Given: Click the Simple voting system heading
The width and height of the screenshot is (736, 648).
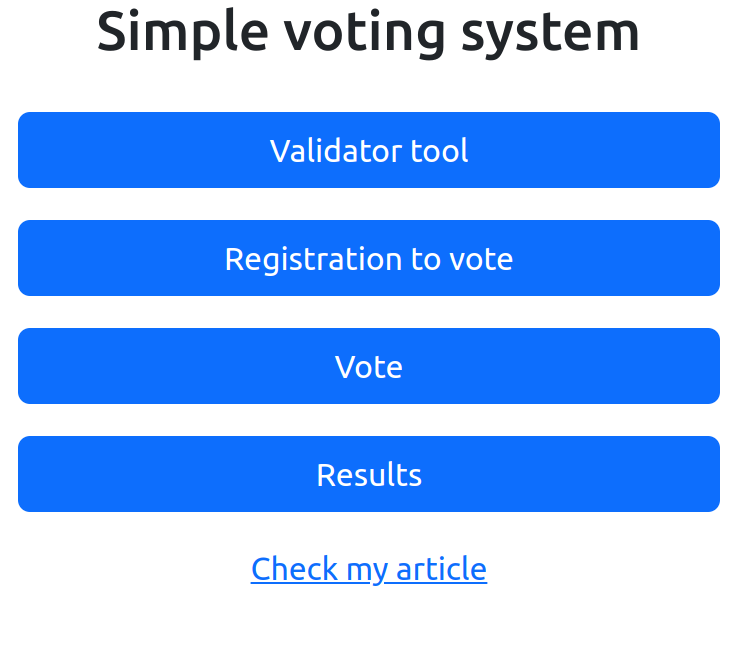Looking at the screenshot, I should click(368, 31).
